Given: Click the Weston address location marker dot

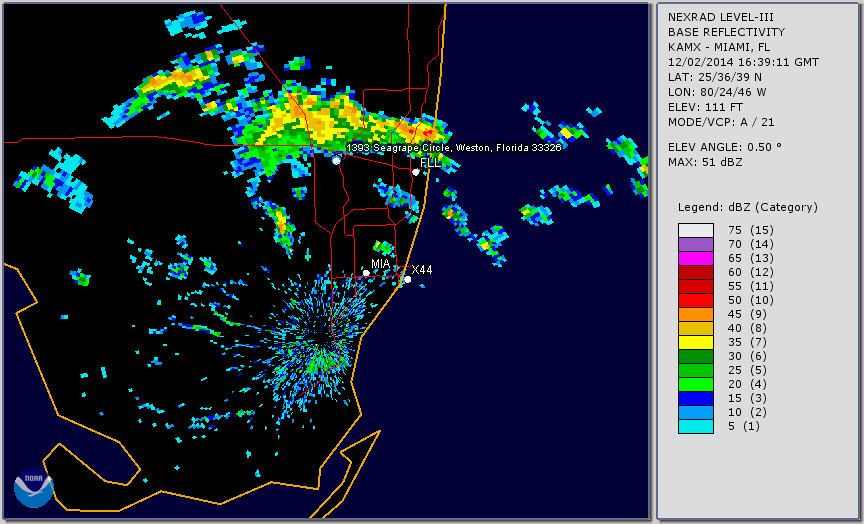Looking at the screenshot, I should click(336, 160).
